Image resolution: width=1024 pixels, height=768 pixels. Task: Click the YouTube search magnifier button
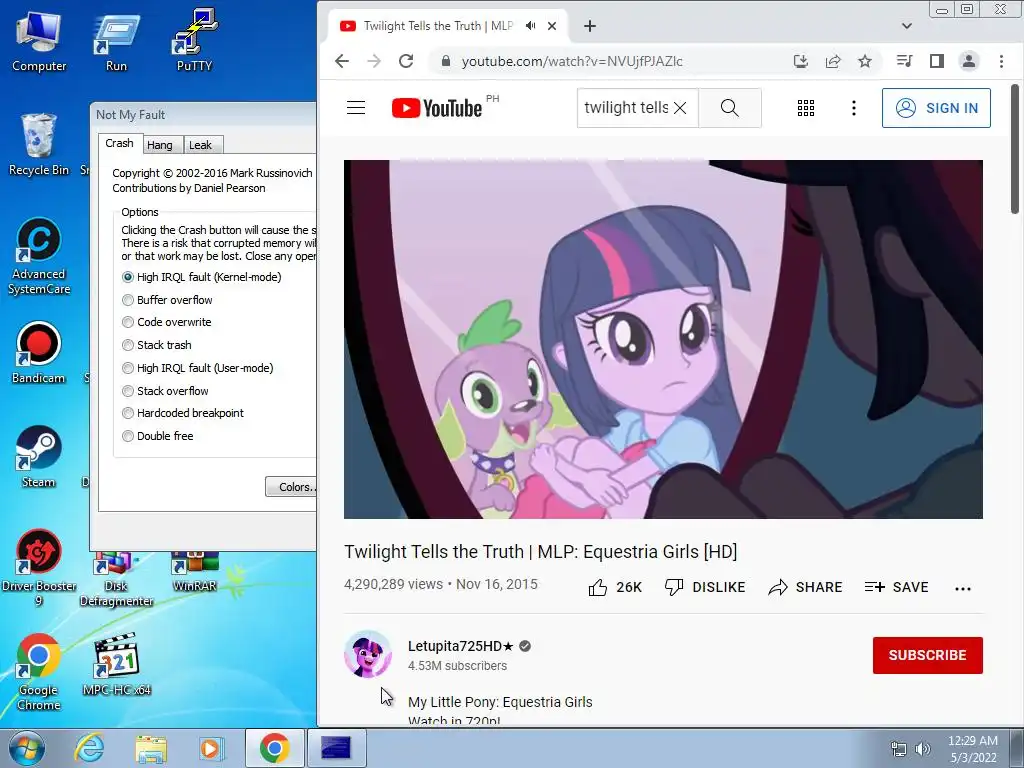pyautogui.click(x=729, y=108)
